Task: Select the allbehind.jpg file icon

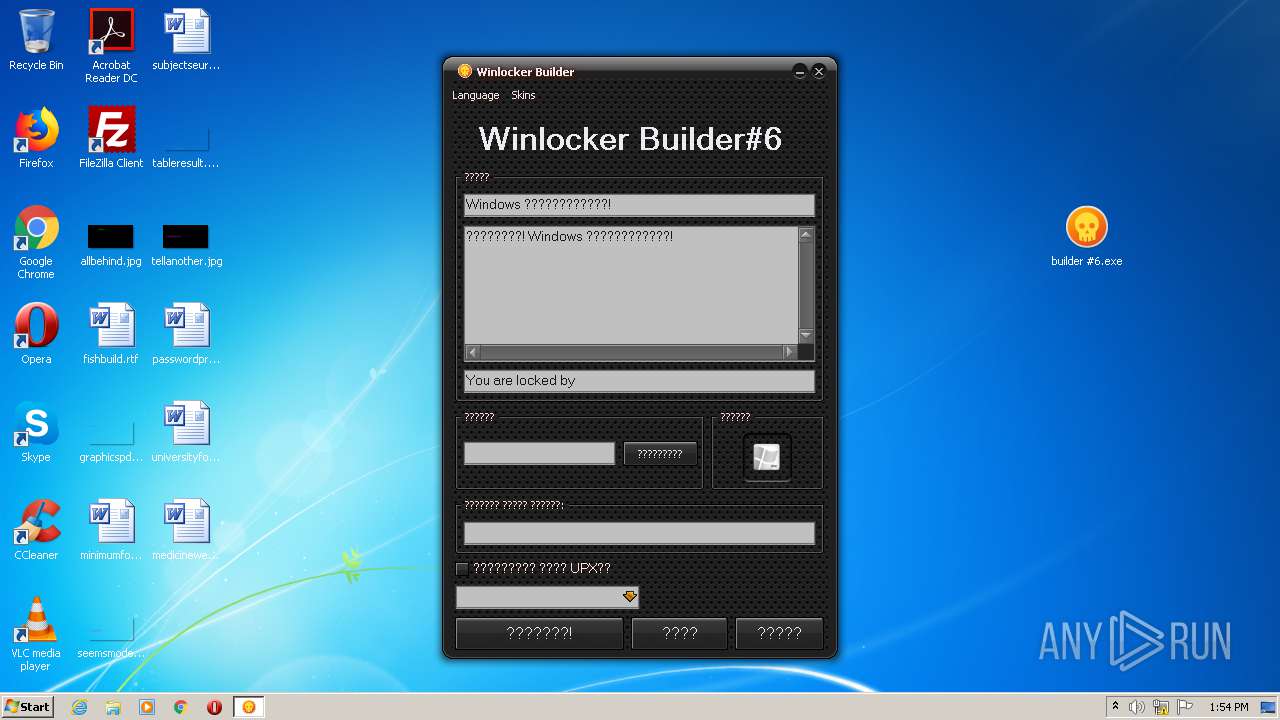Action: [x=111, y=245]
